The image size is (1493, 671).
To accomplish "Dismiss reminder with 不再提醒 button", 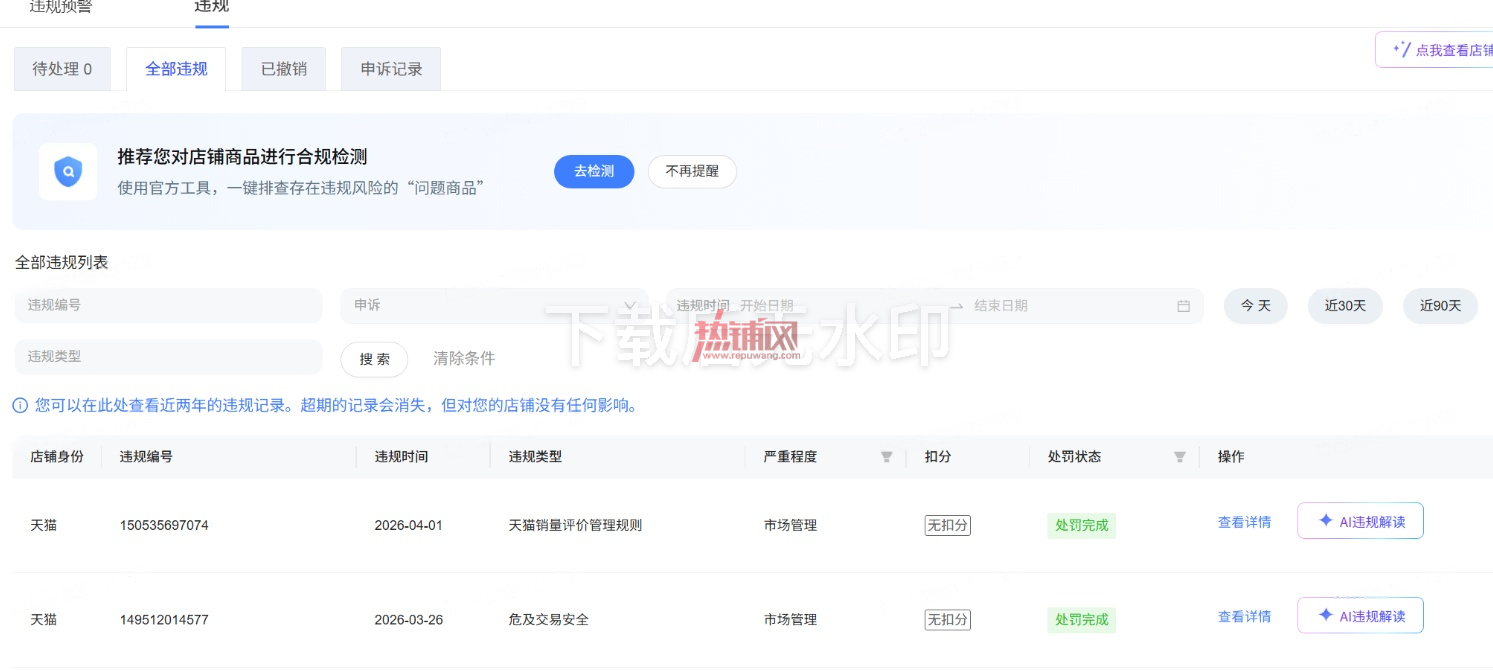I will [x=692, y=171].
